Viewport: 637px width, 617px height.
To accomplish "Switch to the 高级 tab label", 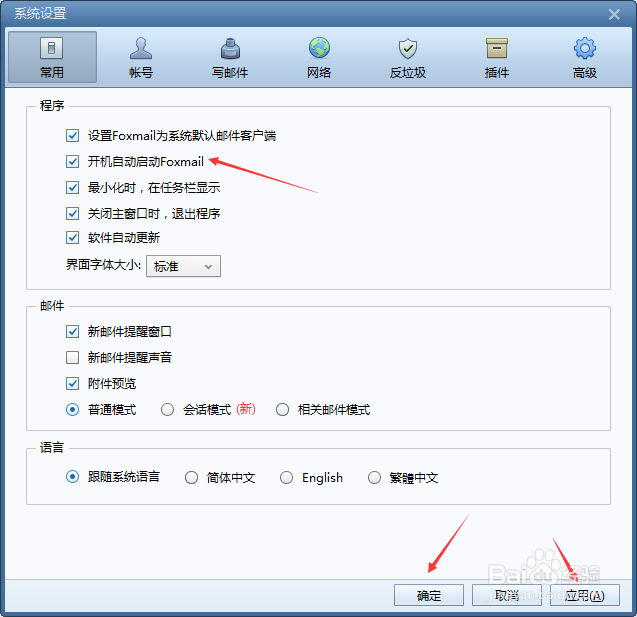I will coord(585,73).
